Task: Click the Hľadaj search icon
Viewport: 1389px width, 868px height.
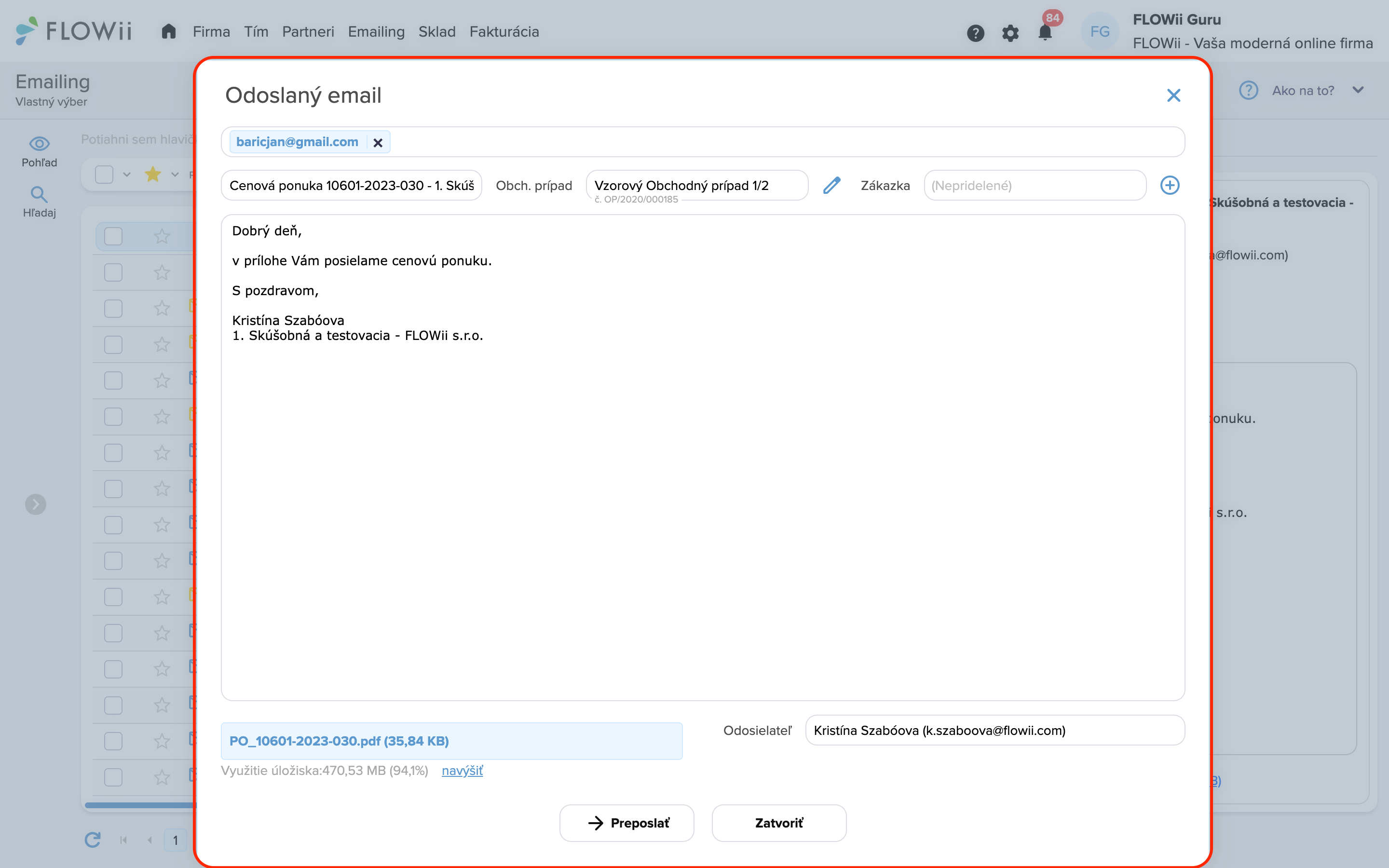Action: [x=39, y=194]
